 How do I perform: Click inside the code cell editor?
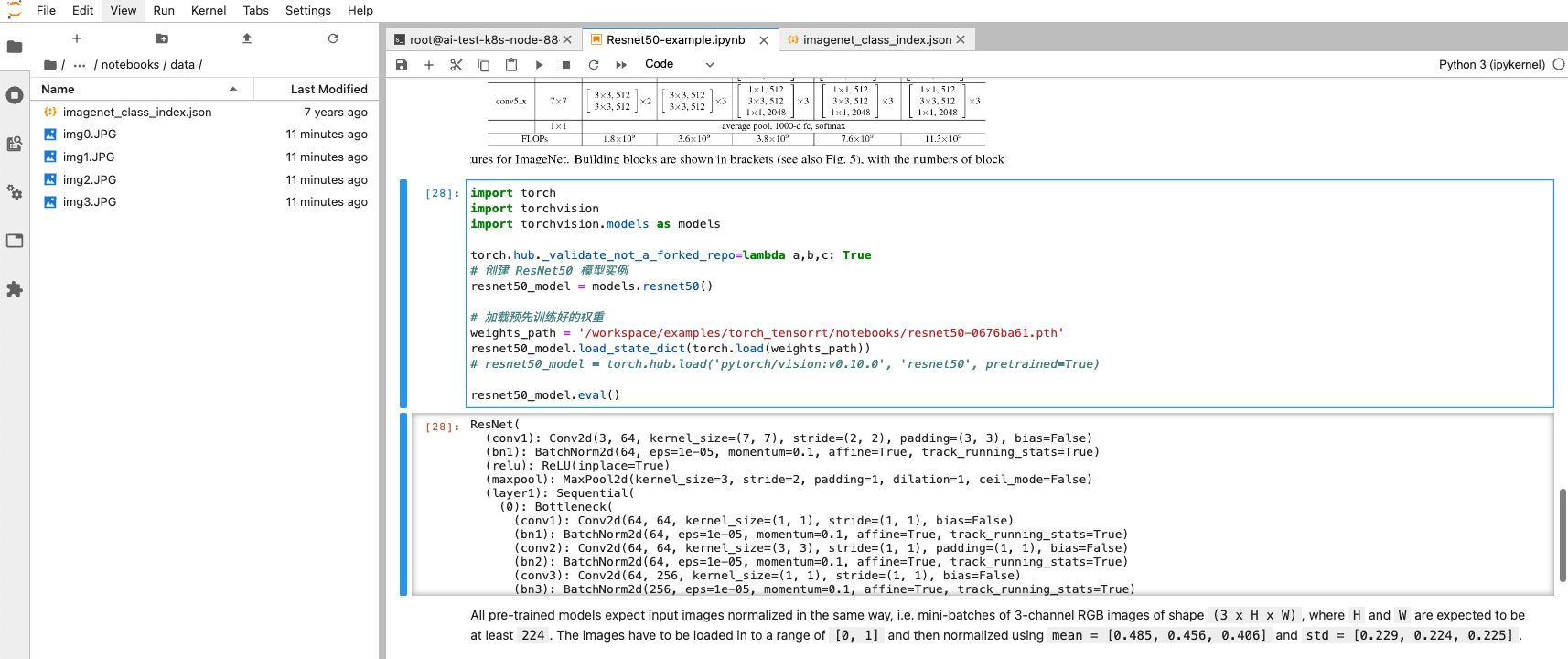(1010, 294)
